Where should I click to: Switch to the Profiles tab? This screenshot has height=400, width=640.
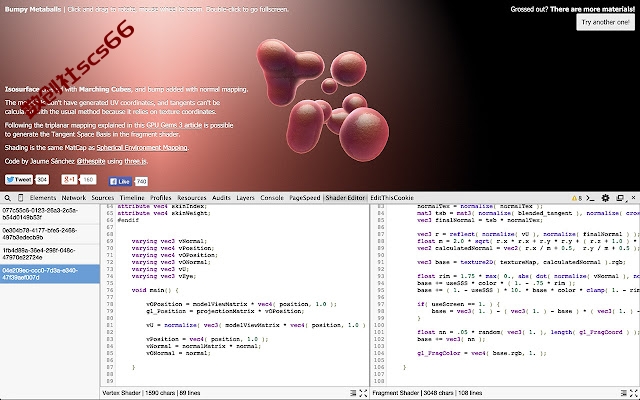pyautogui.click(x=160, y=198)
